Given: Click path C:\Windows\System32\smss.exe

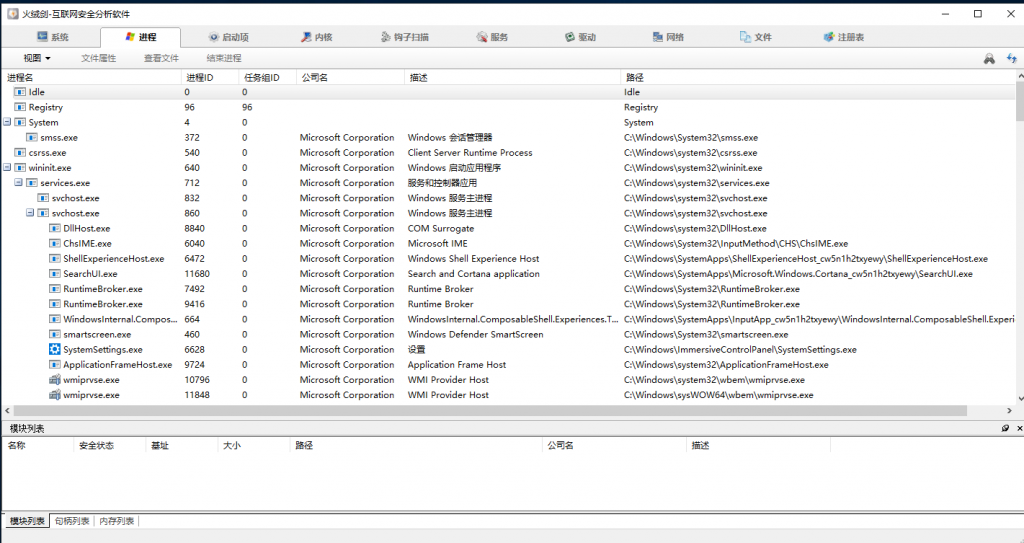Looking at the screenshot, I should pos(691,137).
